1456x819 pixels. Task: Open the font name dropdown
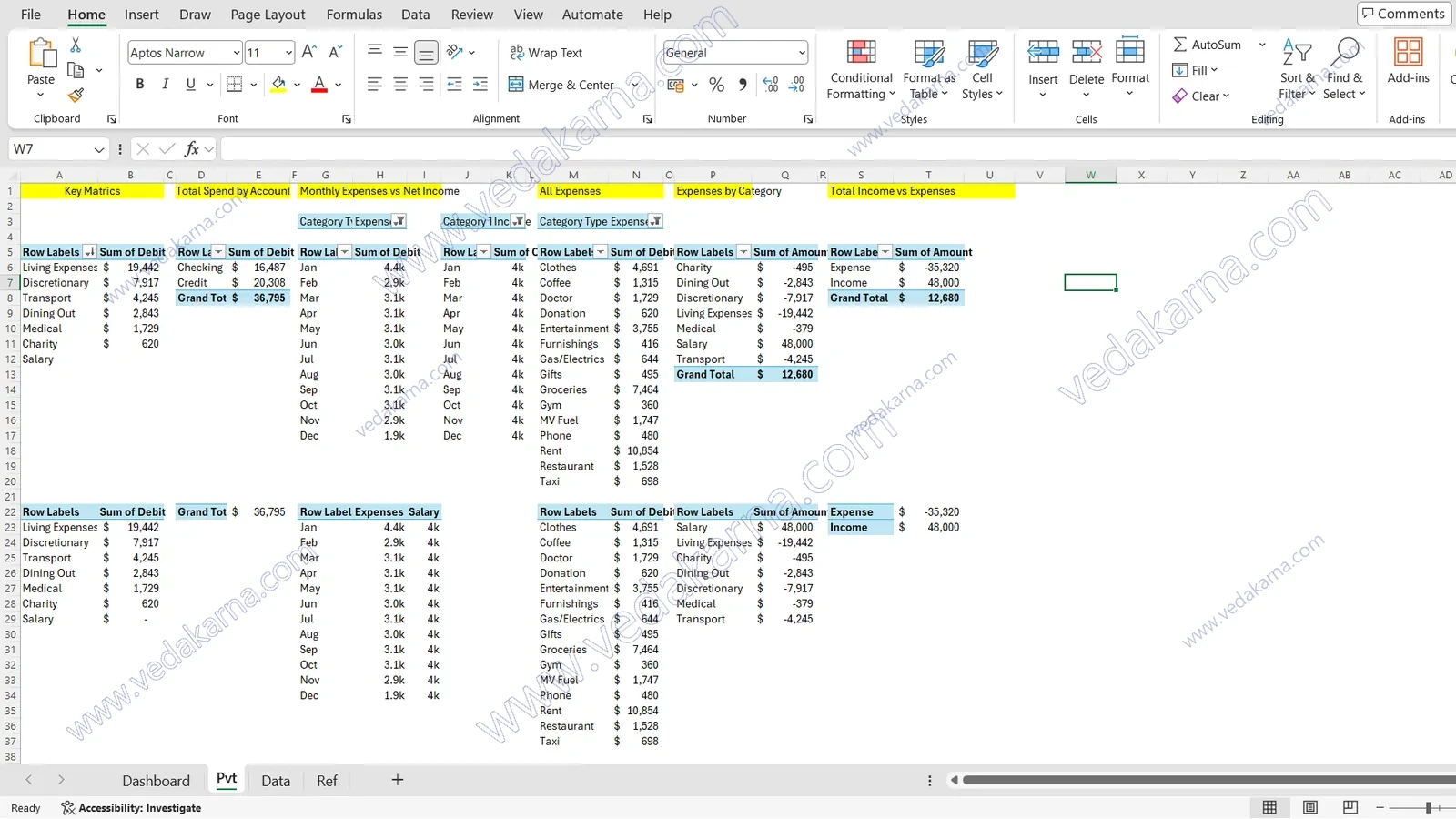tap(236, 53)
